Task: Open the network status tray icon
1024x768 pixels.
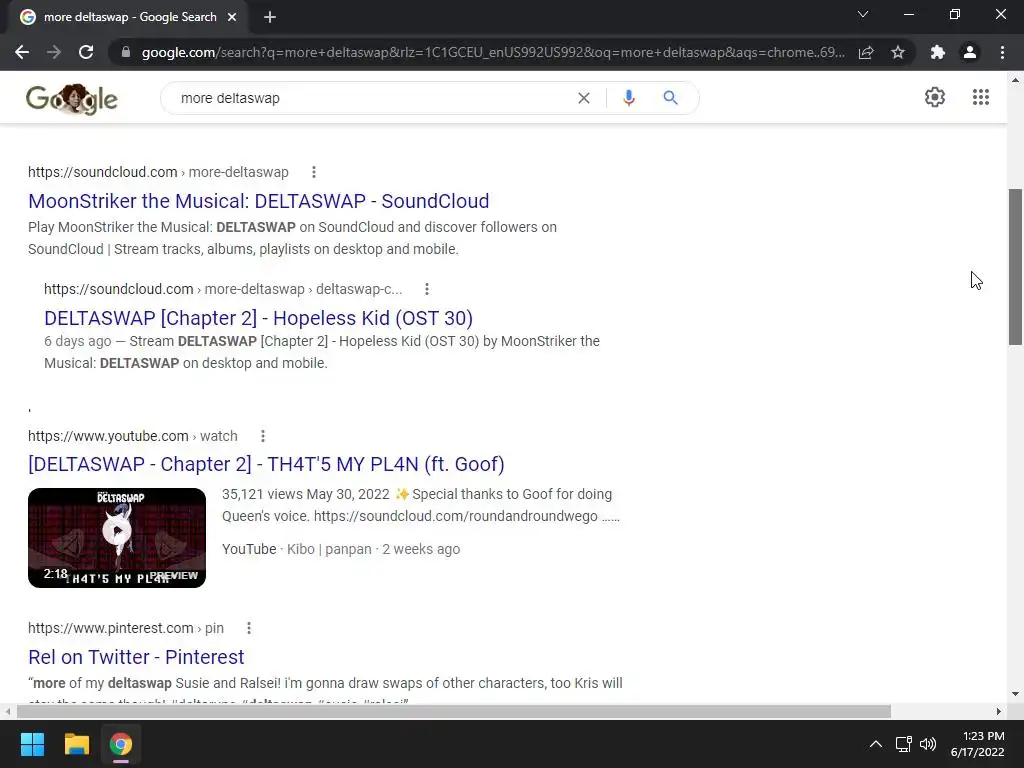Action: coord(904,744)
